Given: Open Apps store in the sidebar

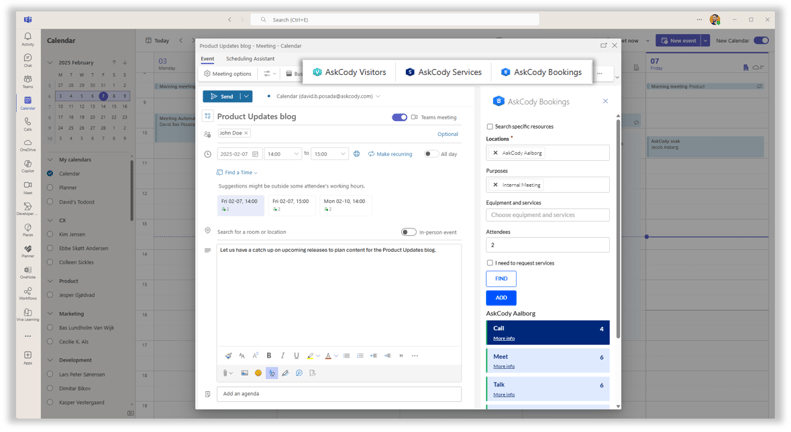Looking at the screenshot, I should tap(28, 357).
